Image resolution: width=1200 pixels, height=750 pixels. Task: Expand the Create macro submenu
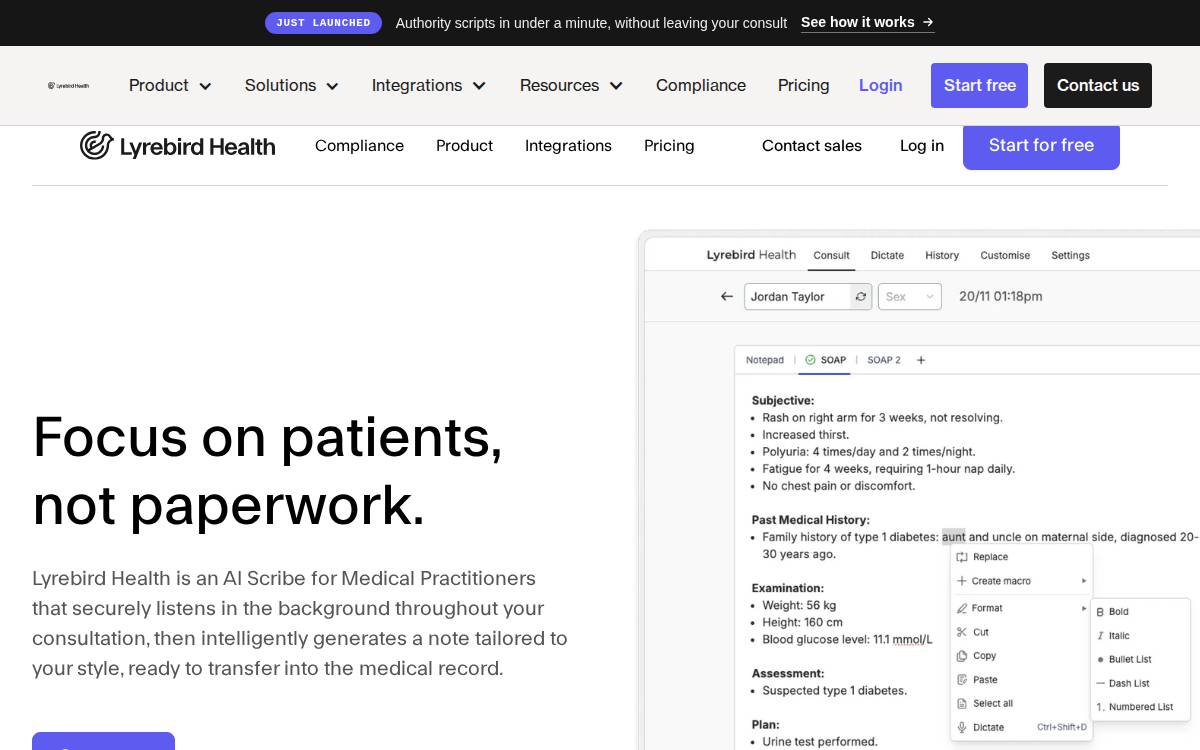pyautogui.click(x=1021, y=581)
